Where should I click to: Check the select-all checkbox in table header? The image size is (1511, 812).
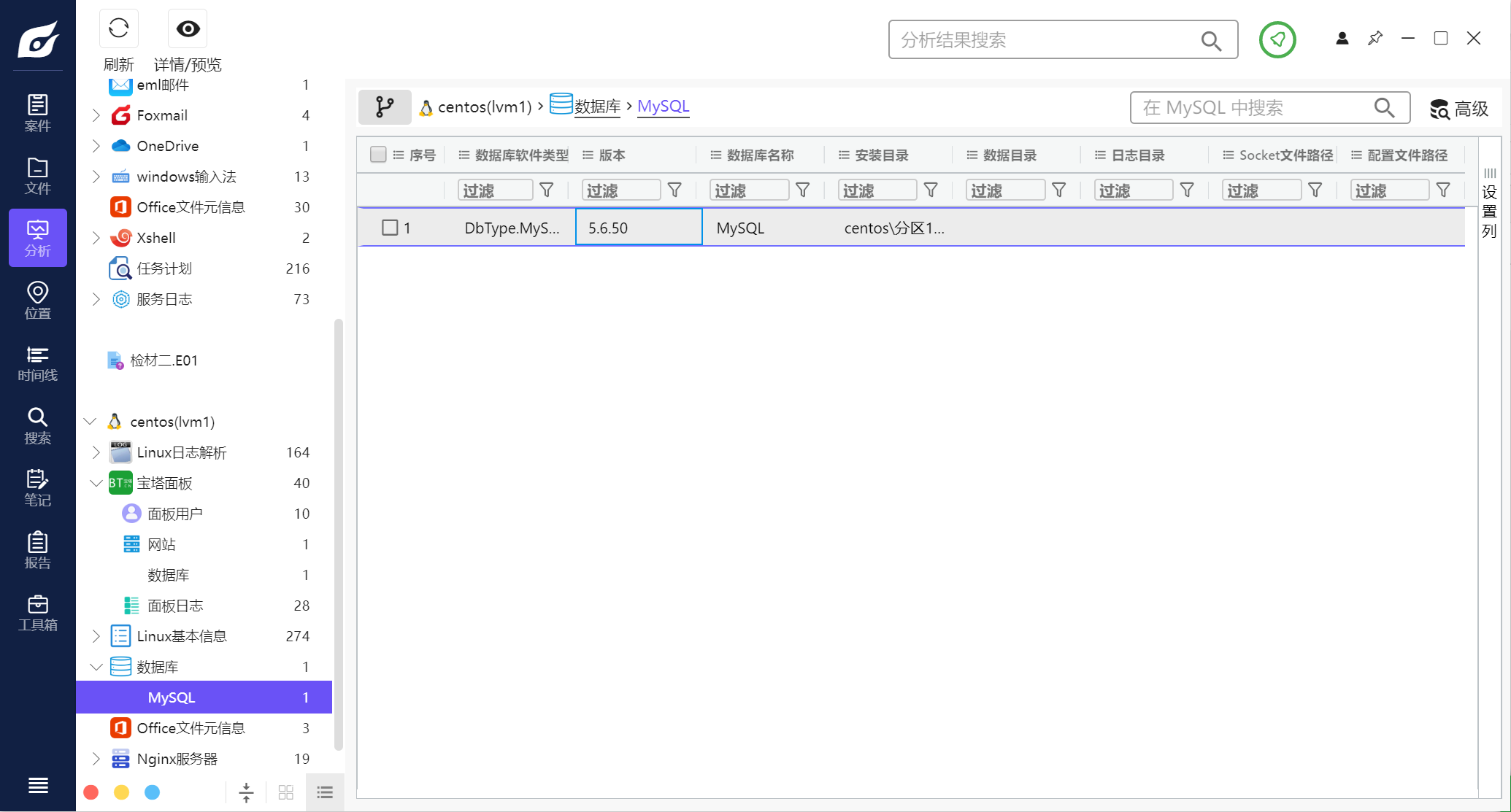pos(378,155)
